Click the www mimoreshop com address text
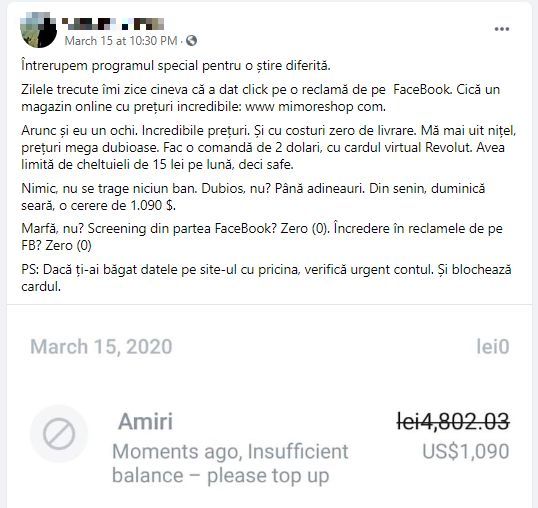Screen dimensions: 538x508 pos(315,107)
